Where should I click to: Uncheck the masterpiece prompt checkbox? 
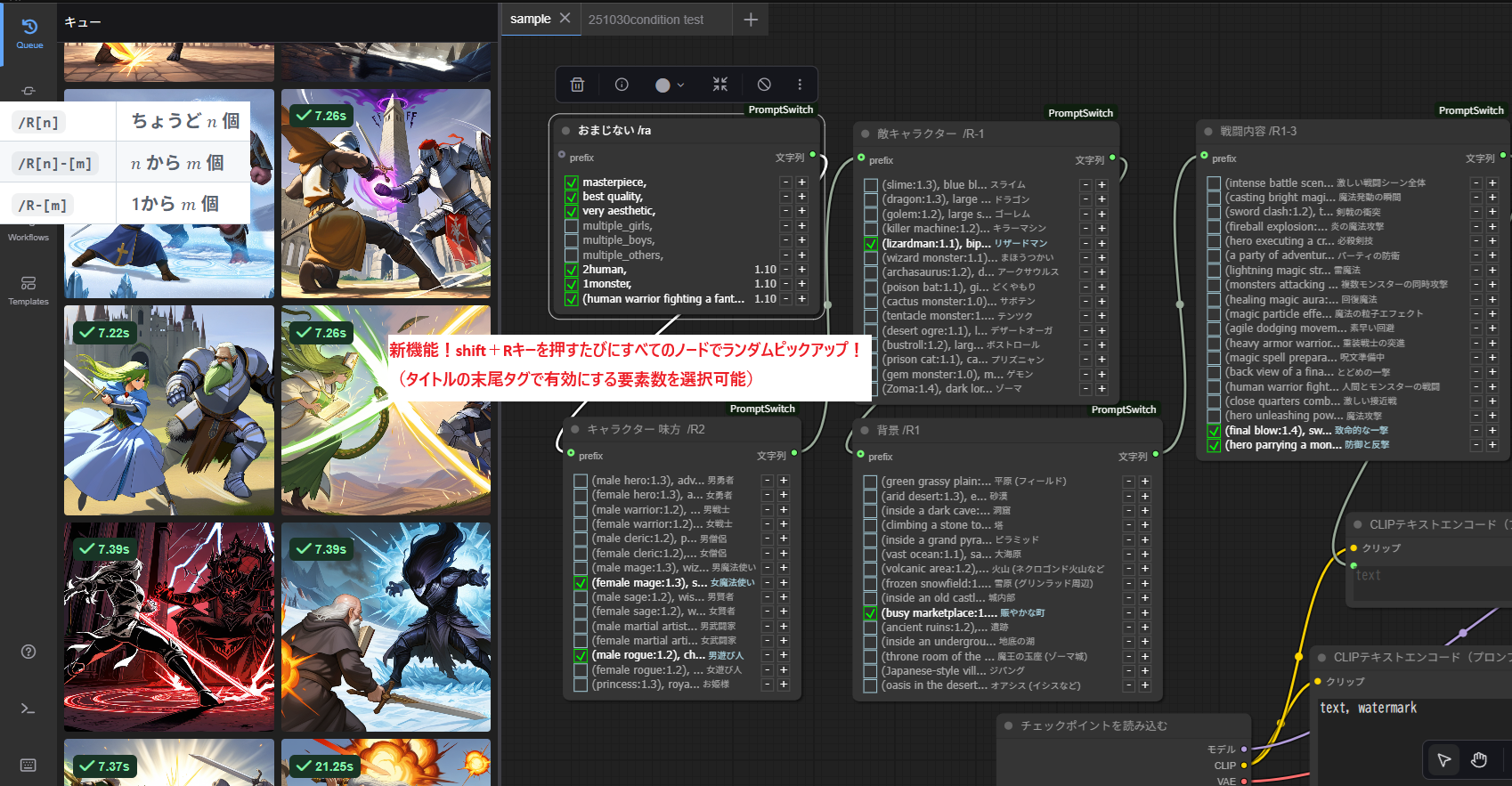coord(572,182)
